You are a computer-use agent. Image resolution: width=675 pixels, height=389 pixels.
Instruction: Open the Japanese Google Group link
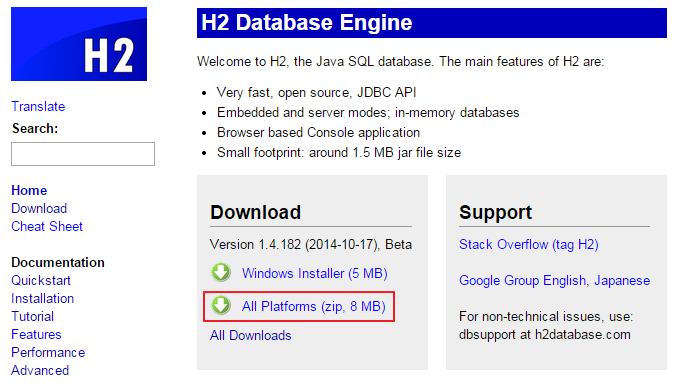pos(622,281)
